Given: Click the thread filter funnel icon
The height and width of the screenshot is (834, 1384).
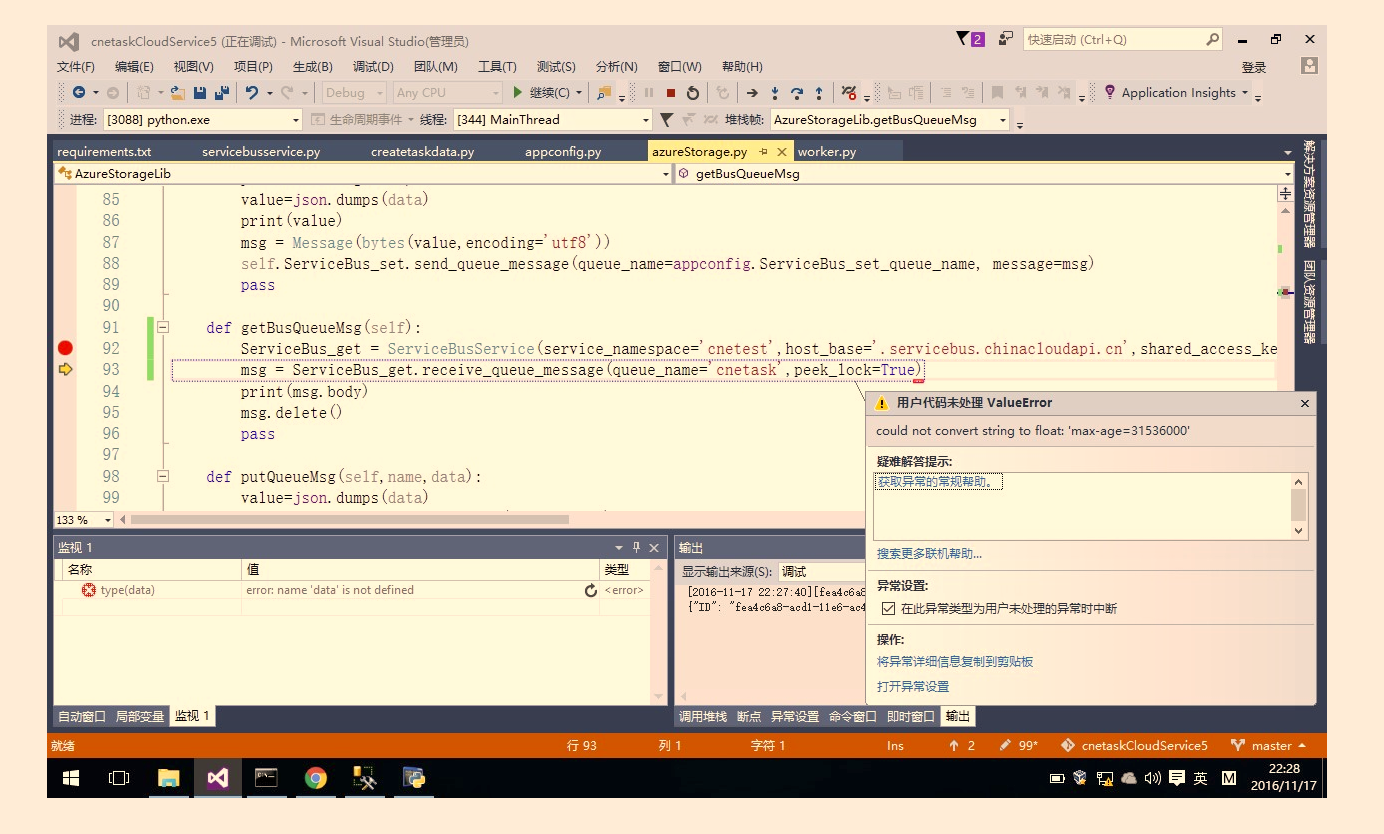Looking at the screenshot, I should tap(666, 120).
